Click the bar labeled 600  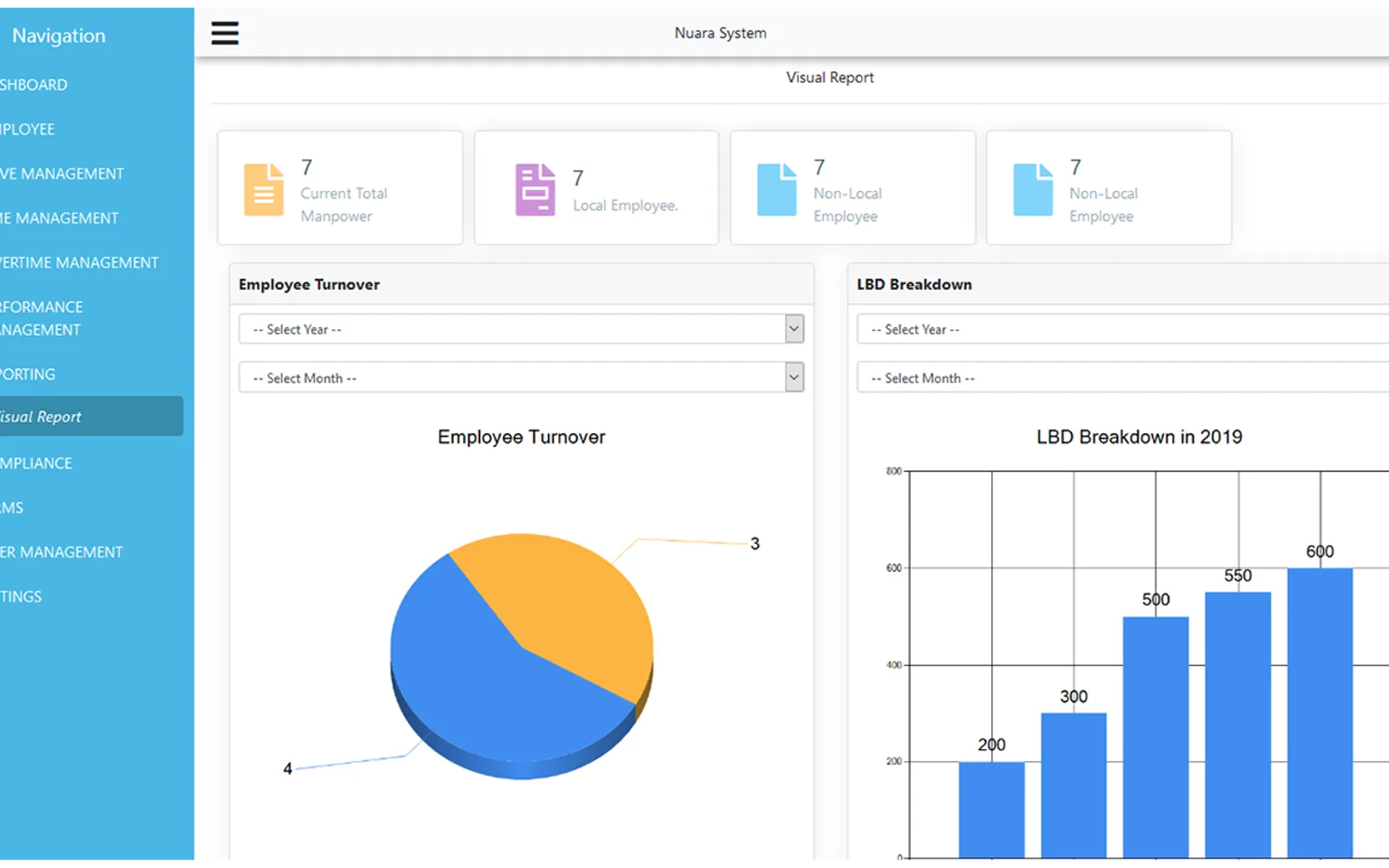[x=1320, y=713]
